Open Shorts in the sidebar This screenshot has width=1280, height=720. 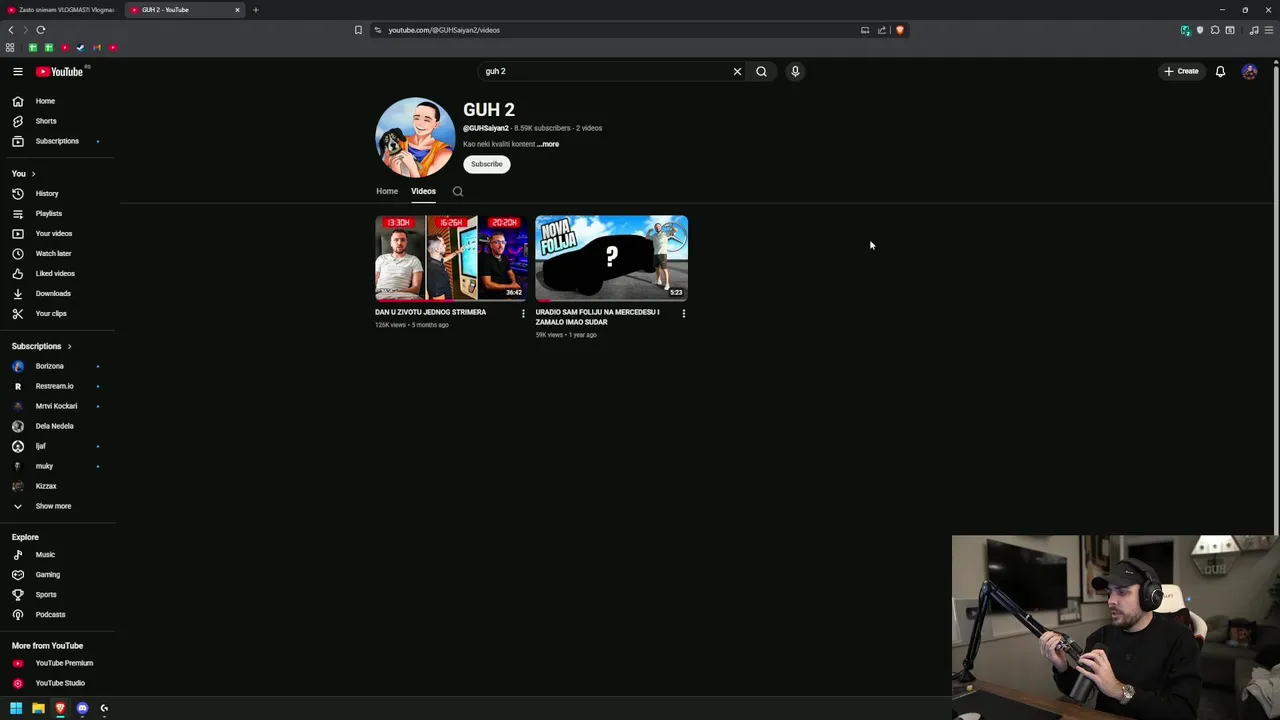pos(57,121)
